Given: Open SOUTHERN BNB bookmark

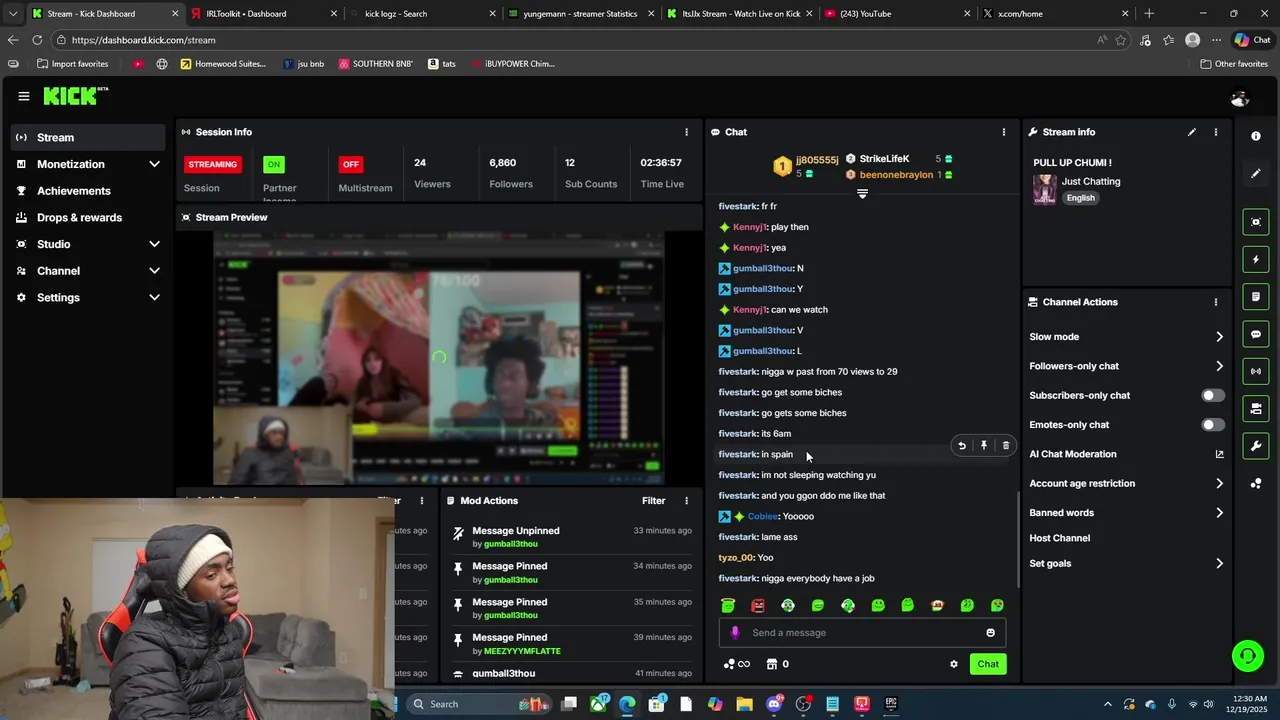Looking at the screenshot, I should (375, 64).
